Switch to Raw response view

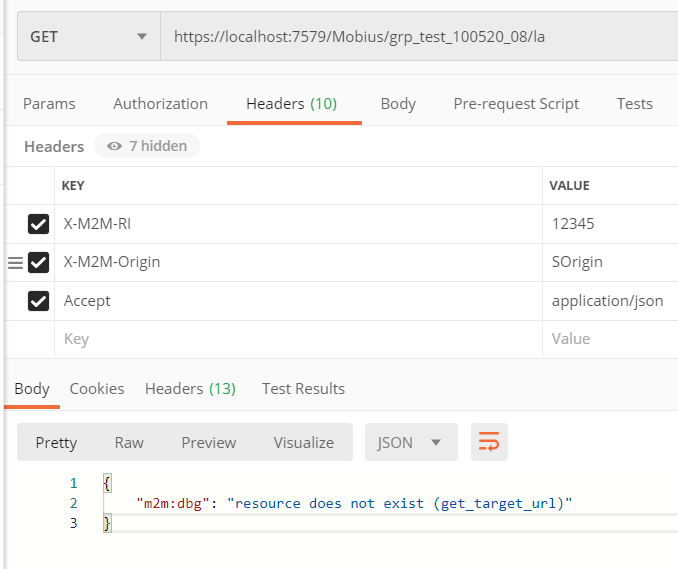coord(129,442)
